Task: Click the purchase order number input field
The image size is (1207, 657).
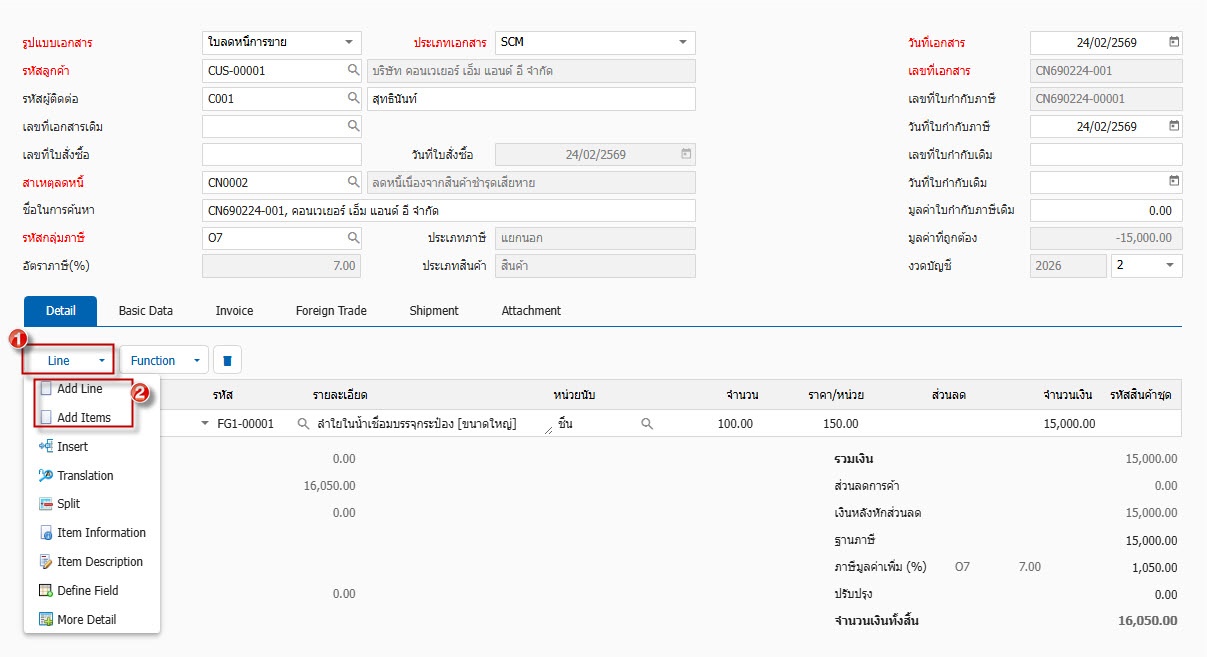Action: click(281, 155)
